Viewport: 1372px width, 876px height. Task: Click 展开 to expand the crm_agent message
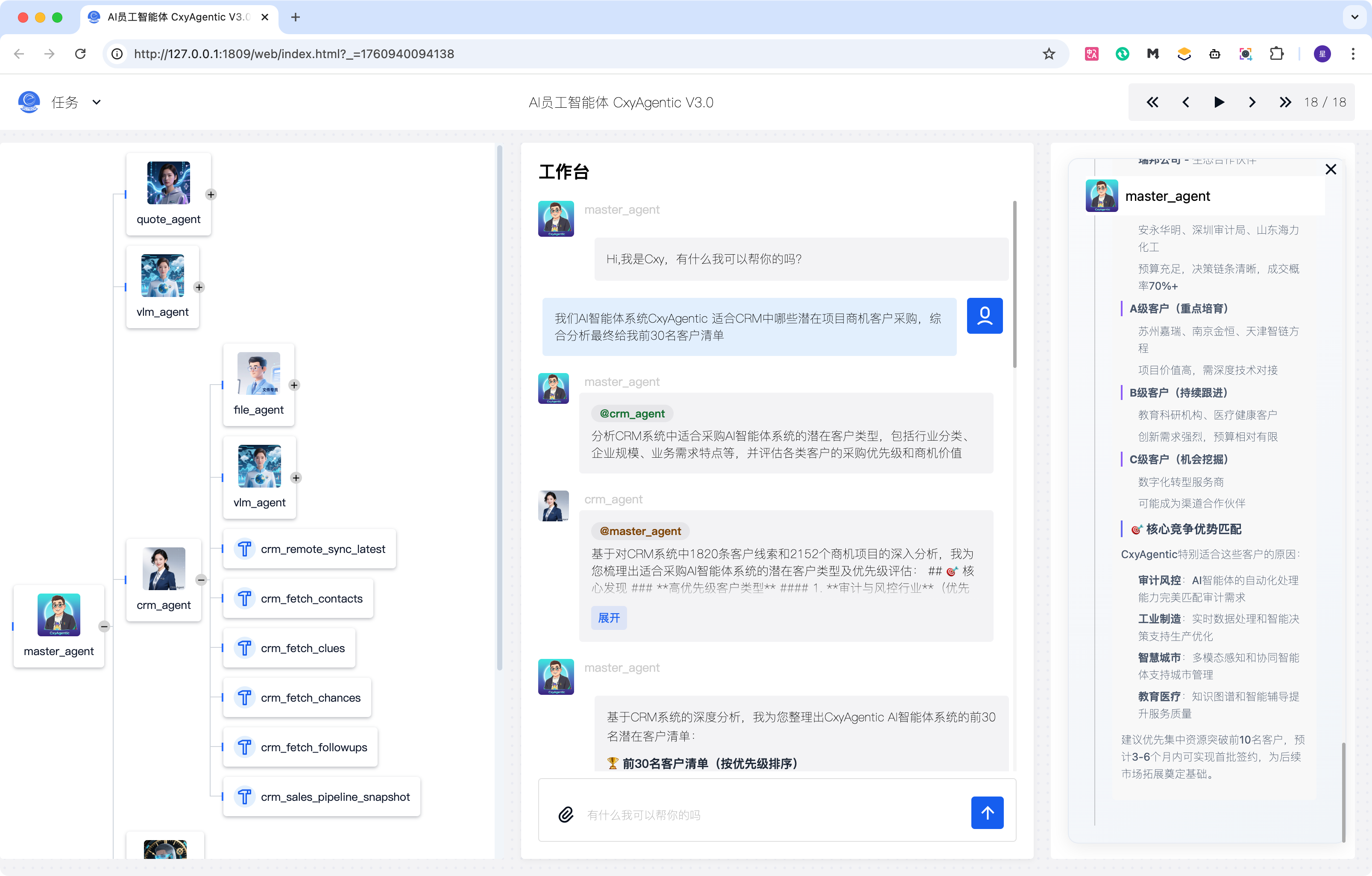point(609,618)
